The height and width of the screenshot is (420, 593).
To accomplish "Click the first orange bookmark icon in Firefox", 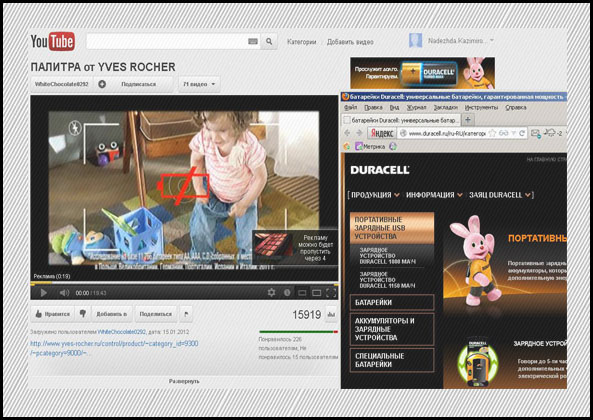I will [x=346, y=146].
